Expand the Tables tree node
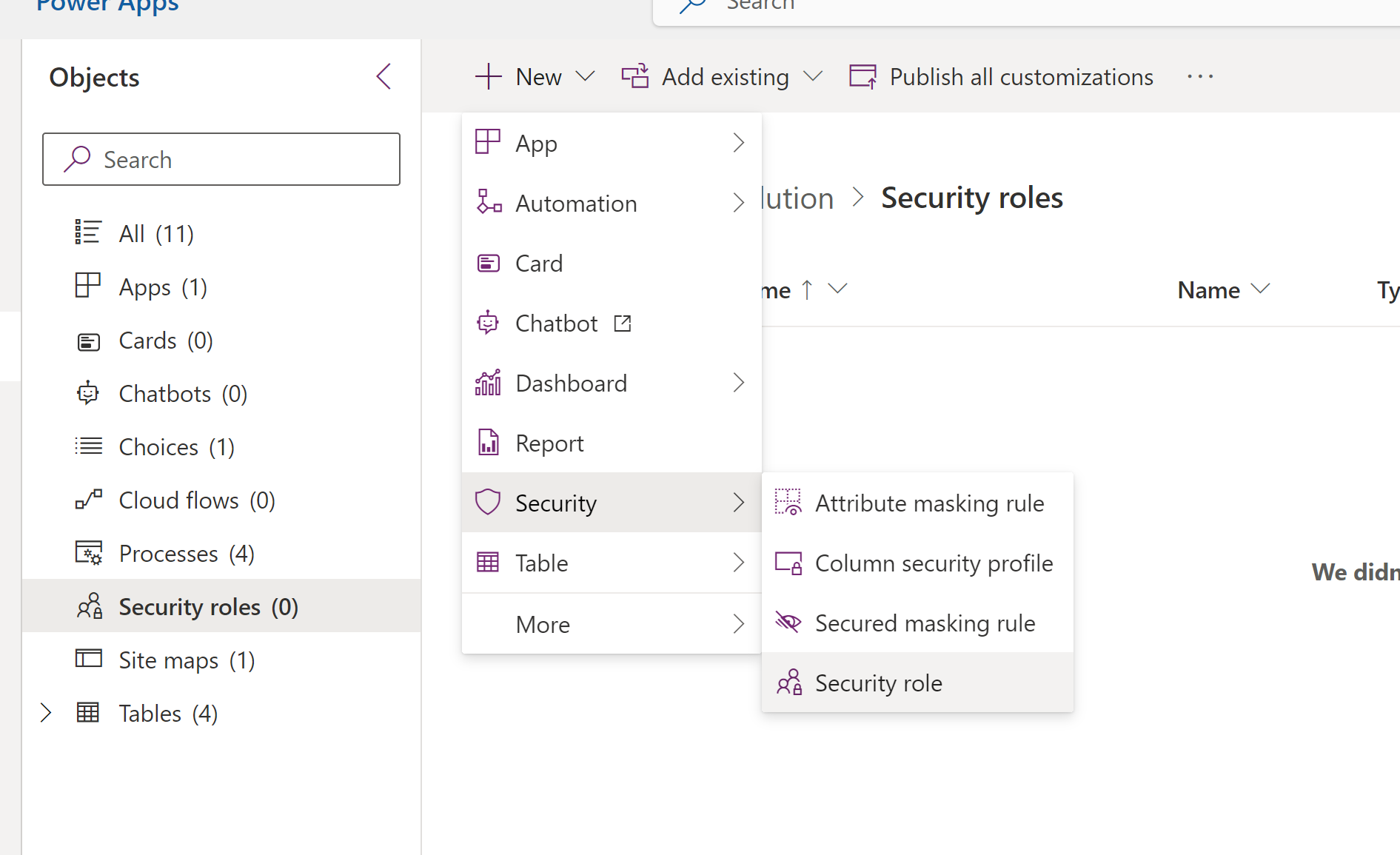Viewport: 1400px width, 855px height. pos(46,713)
